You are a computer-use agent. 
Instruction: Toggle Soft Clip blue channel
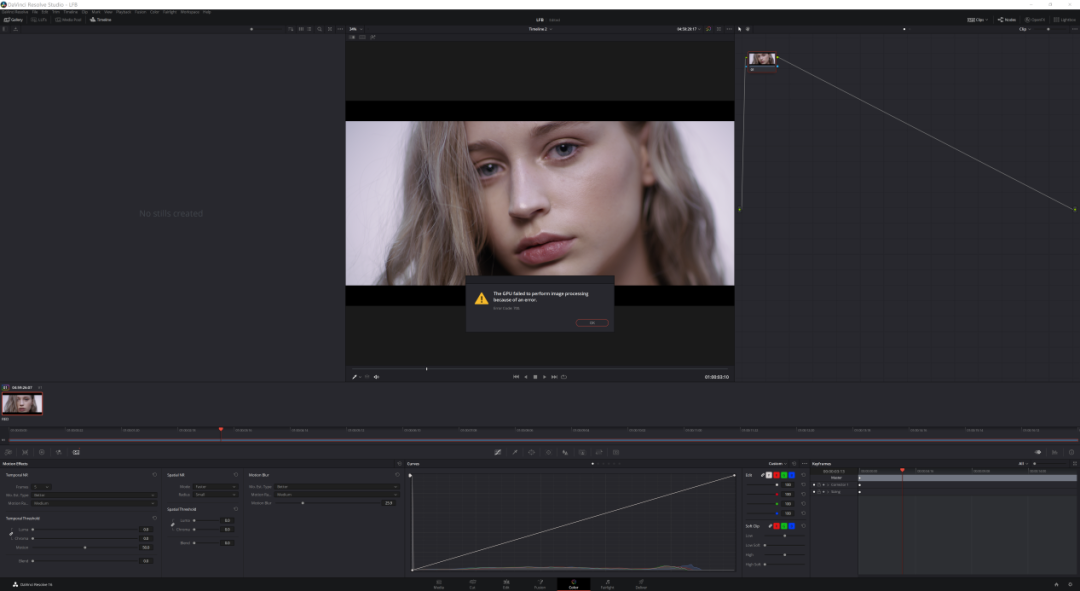tap(791, 526)
